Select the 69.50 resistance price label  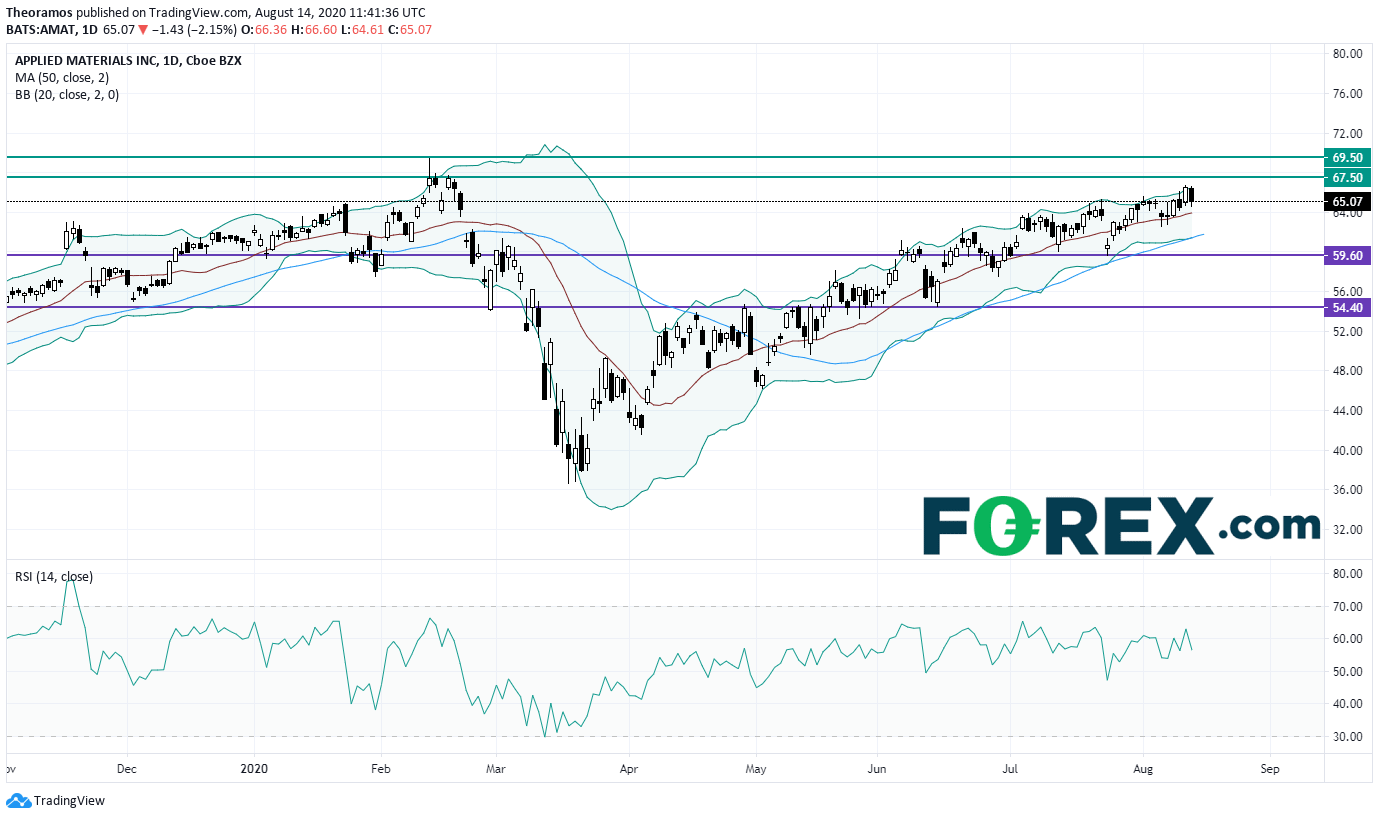point(1347,157)
